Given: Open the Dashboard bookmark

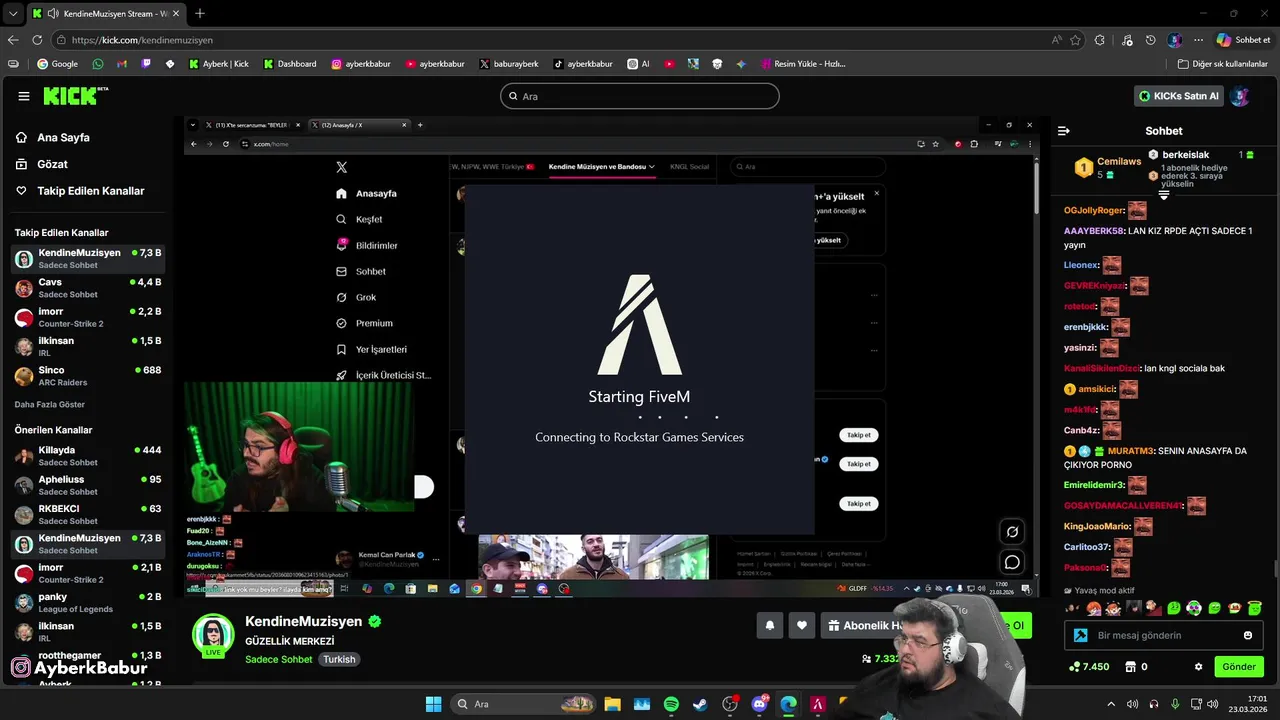Looking at the screenshot, I should click(290, 64).
